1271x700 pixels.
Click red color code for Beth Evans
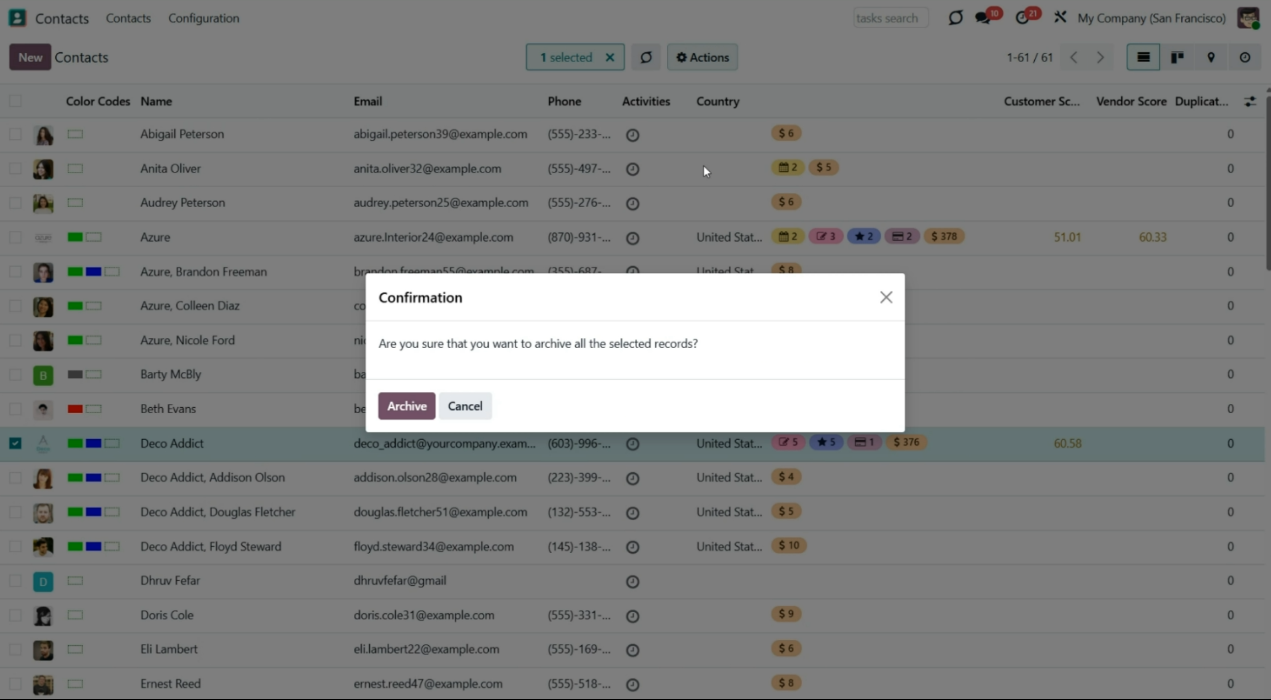click(x=75, y=409)
